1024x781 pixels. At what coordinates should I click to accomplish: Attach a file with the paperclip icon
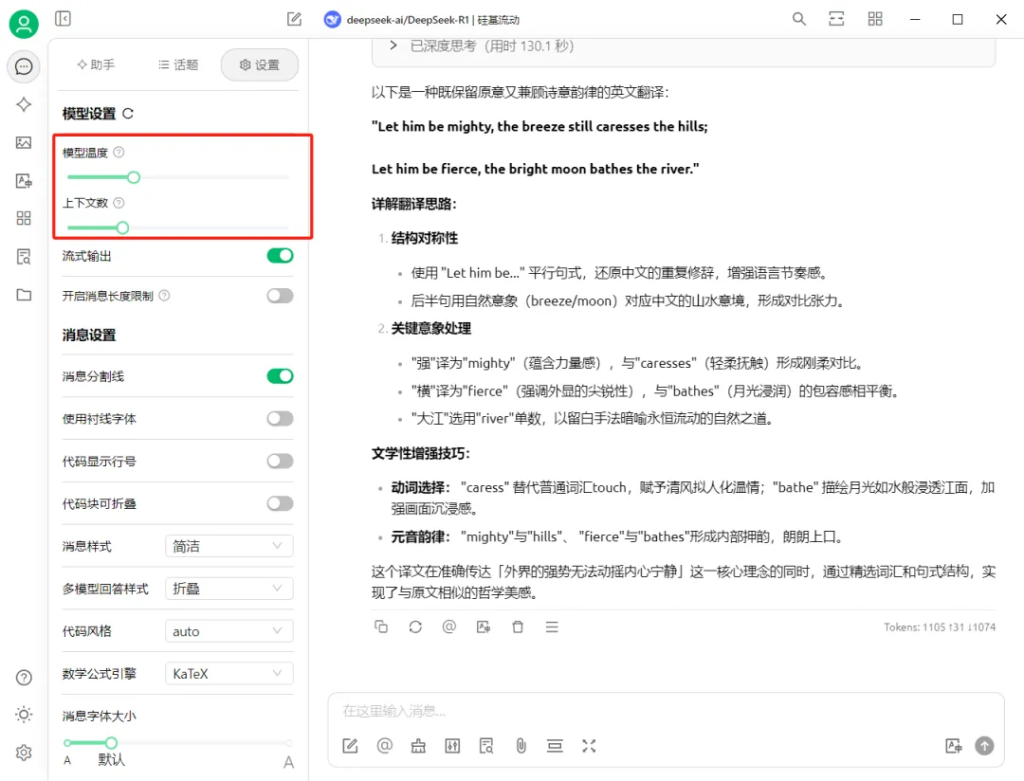click(520, 745)
